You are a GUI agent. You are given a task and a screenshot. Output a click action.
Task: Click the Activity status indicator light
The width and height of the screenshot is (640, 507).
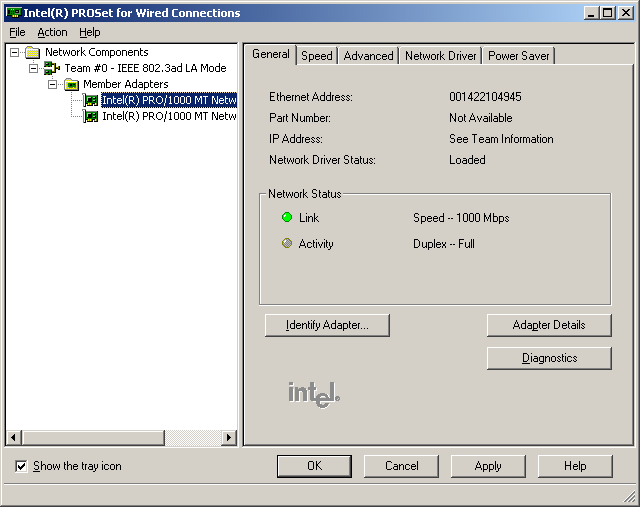coord(287,244)
